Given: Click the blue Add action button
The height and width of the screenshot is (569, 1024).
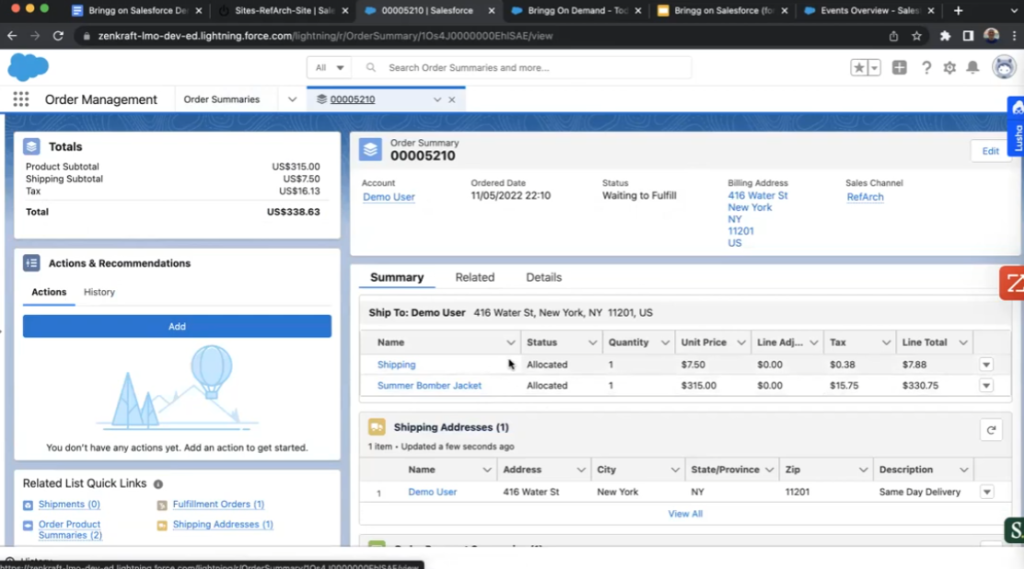Looking at the screenshot, I should point(177,326).
